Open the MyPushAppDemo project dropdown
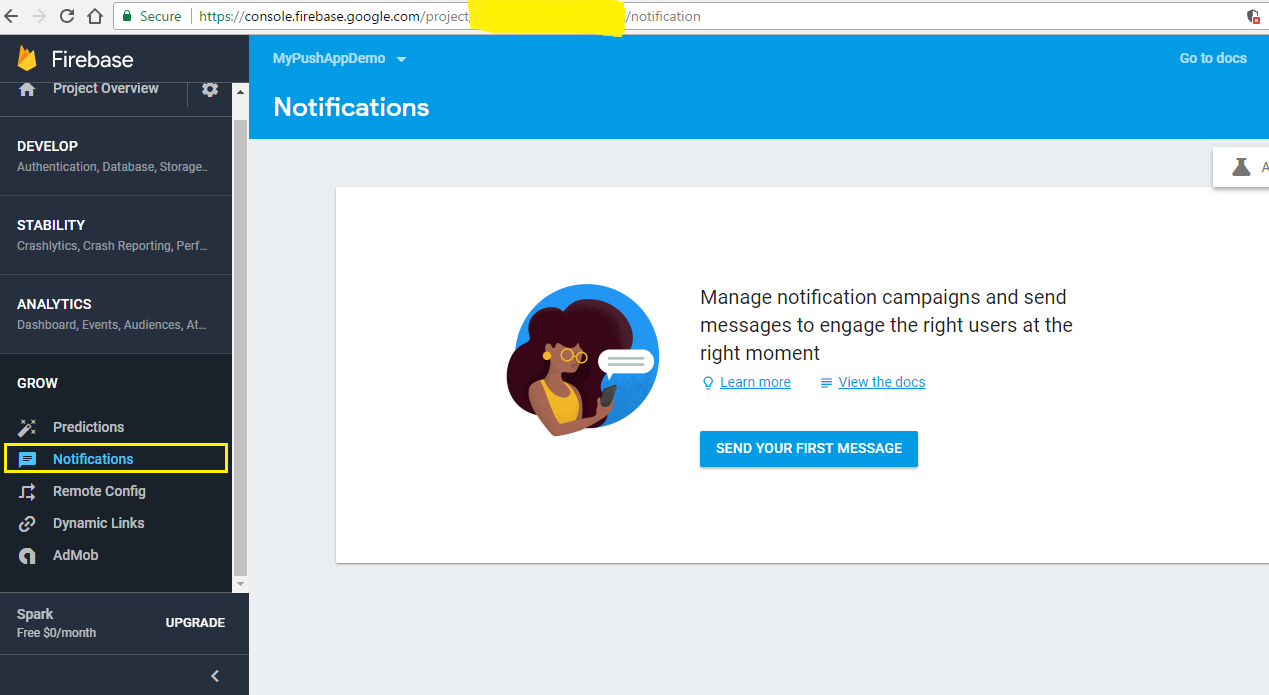Image resolution: width=1269 pixels, height=695 pixels. tap(340, 59)
